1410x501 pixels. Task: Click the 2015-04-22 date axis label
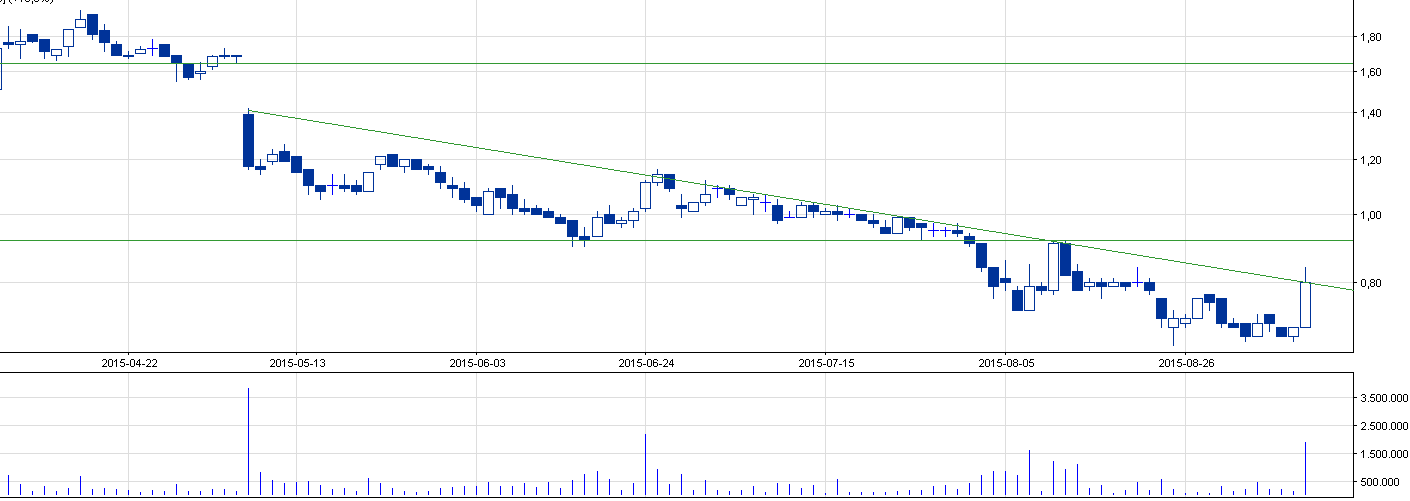tap(129, 363)
